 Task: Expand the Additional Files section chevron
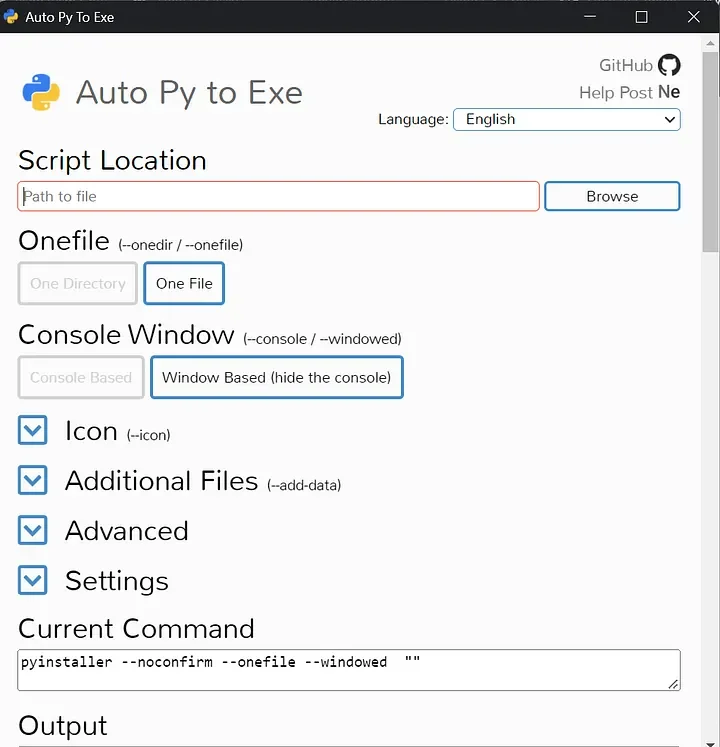coord(32,480)
